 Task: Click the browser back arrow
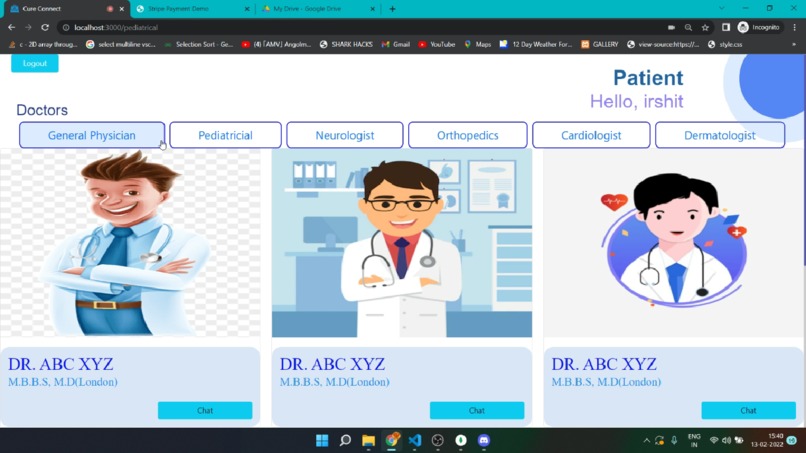point(11,27)
